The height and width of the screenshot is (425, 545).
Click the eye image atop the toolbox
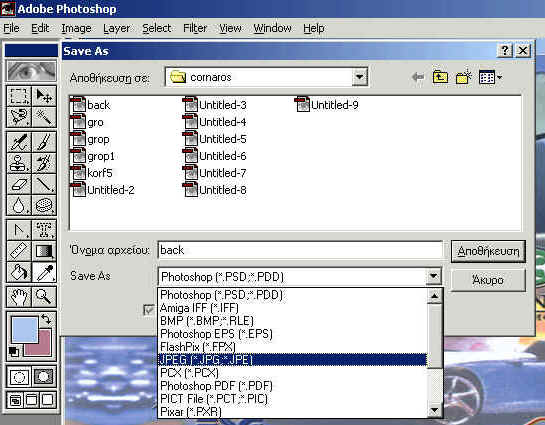click(31, 71)
